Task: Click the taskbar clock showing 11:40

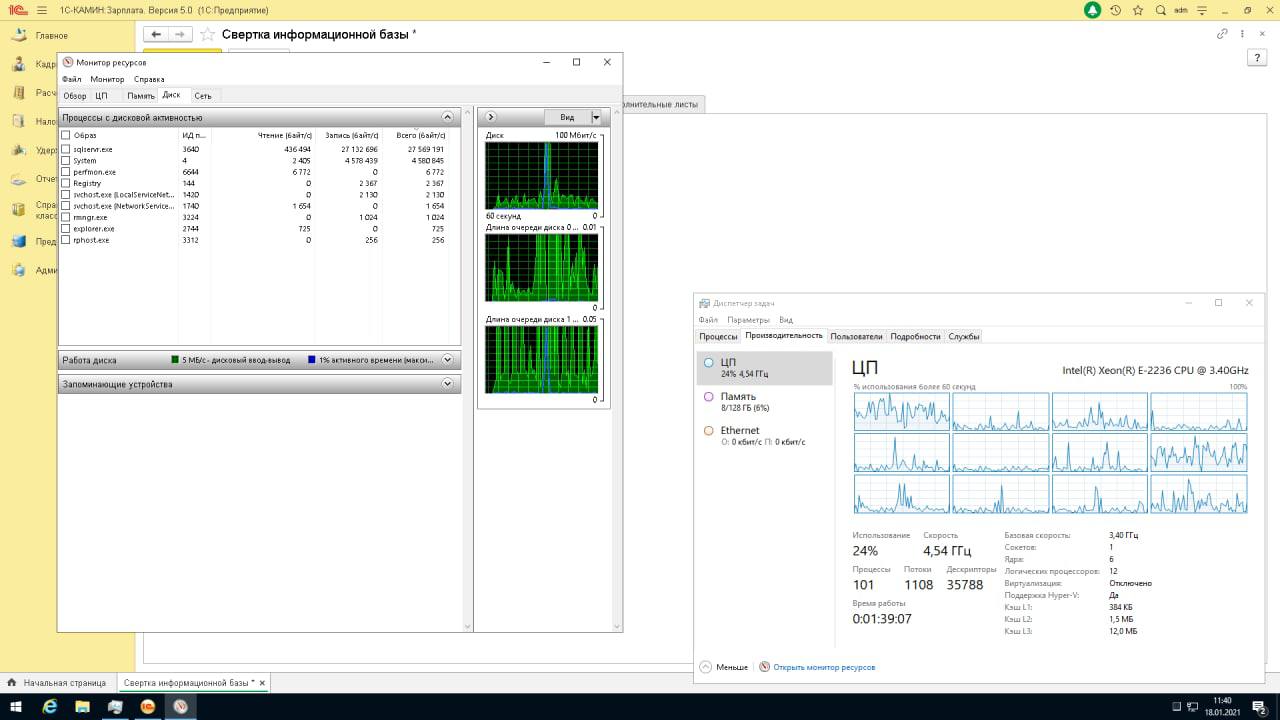Action: (1222, 707)
